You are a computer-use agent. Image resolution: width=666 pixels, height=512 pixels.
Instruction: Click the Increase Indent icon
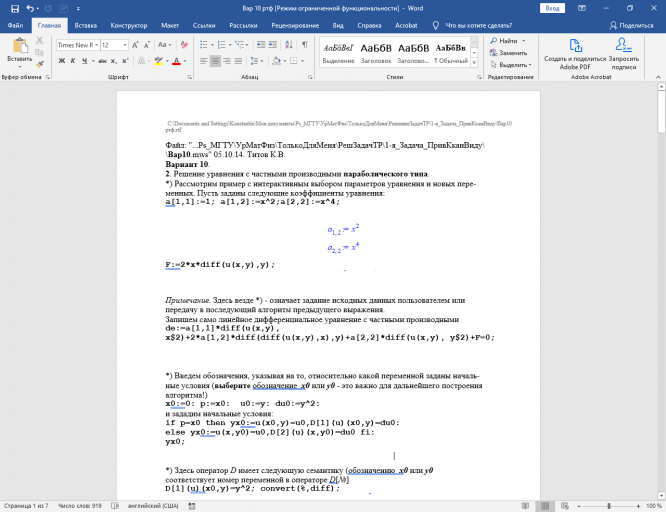pos(272,45)
